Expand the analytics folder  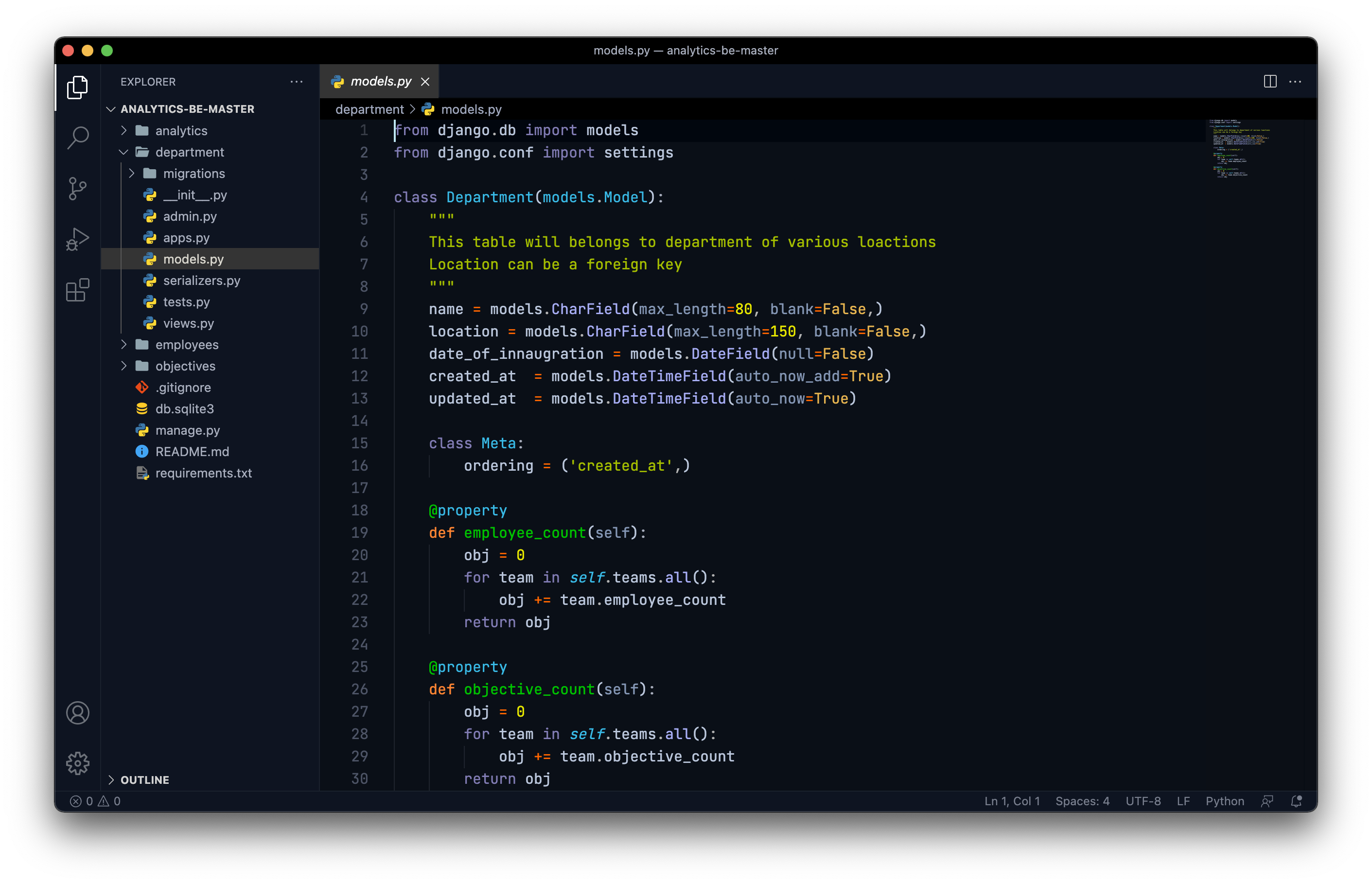tap(181, 131)
